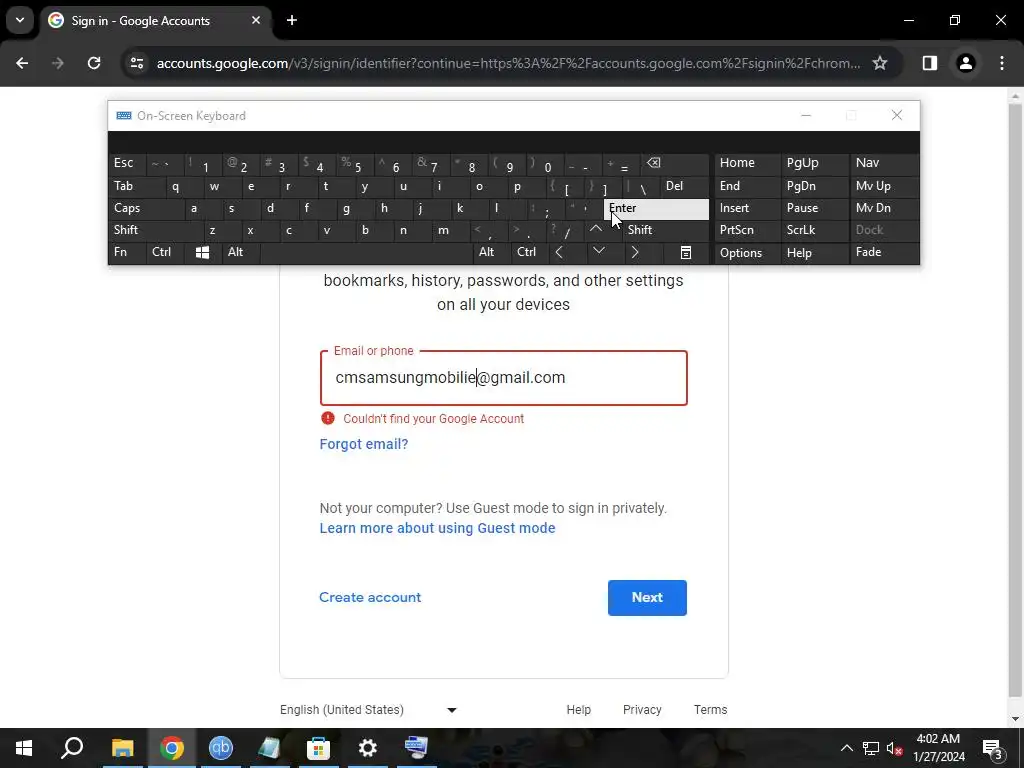
Task: Open the Help link in page footer
Action: tap(579, 710)
